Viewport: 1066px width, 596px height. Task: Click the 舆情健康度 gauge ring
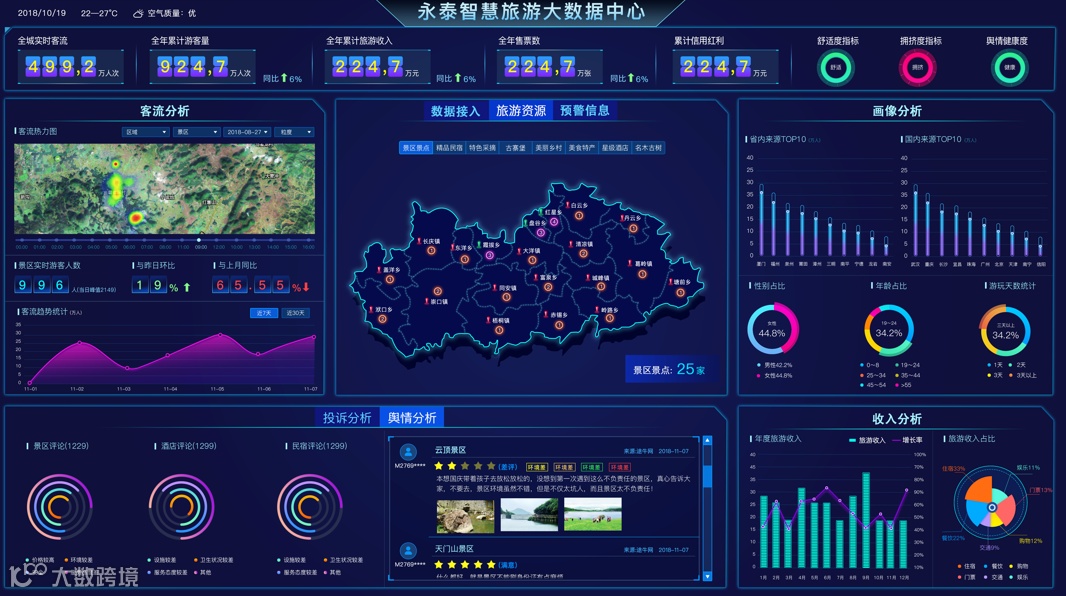tap(1010, 67)
